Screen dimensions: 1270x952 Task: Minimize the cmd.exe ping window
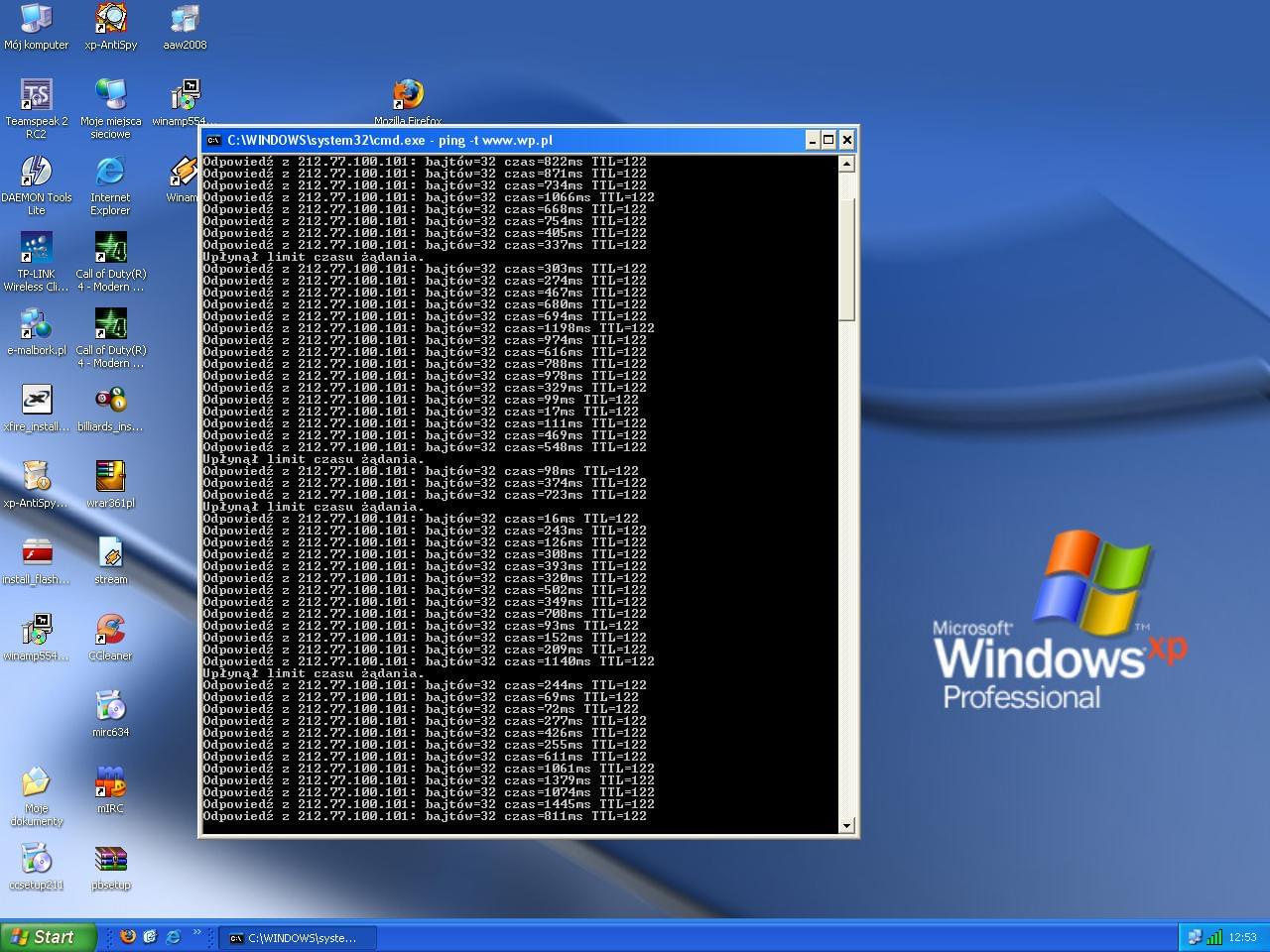[812, 140]
